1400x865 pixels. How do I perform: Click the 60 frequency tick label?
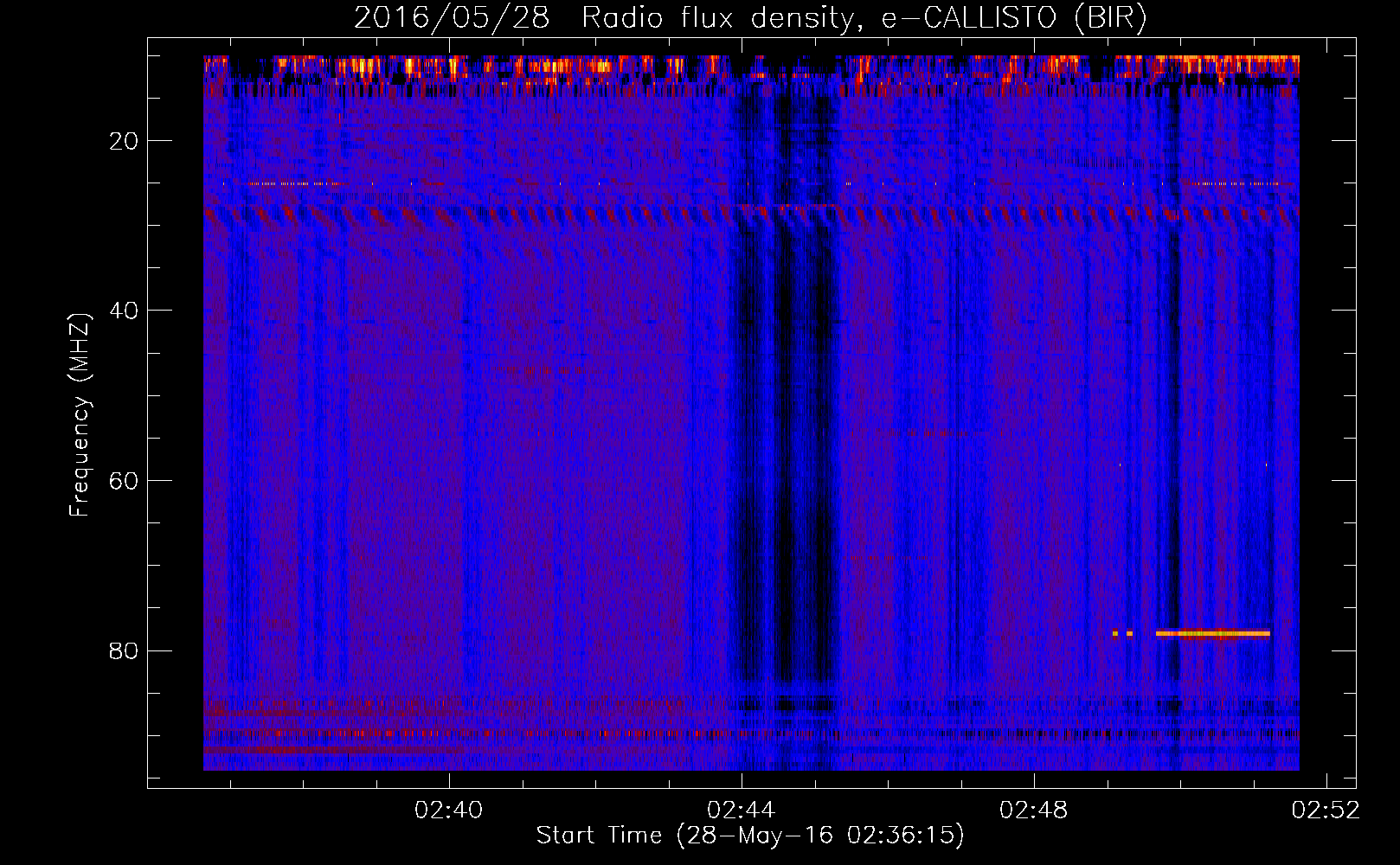(x=125, y=481)
